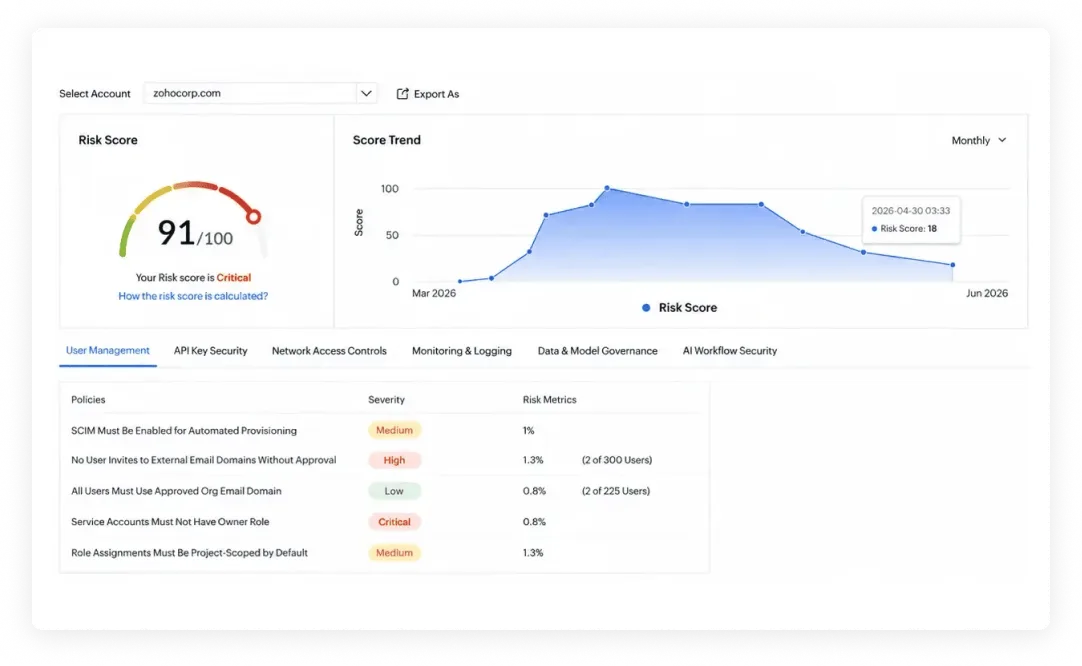Click the Mar 2026 axis label
The width and height of the screenshot is (1082, 666).
434,293
